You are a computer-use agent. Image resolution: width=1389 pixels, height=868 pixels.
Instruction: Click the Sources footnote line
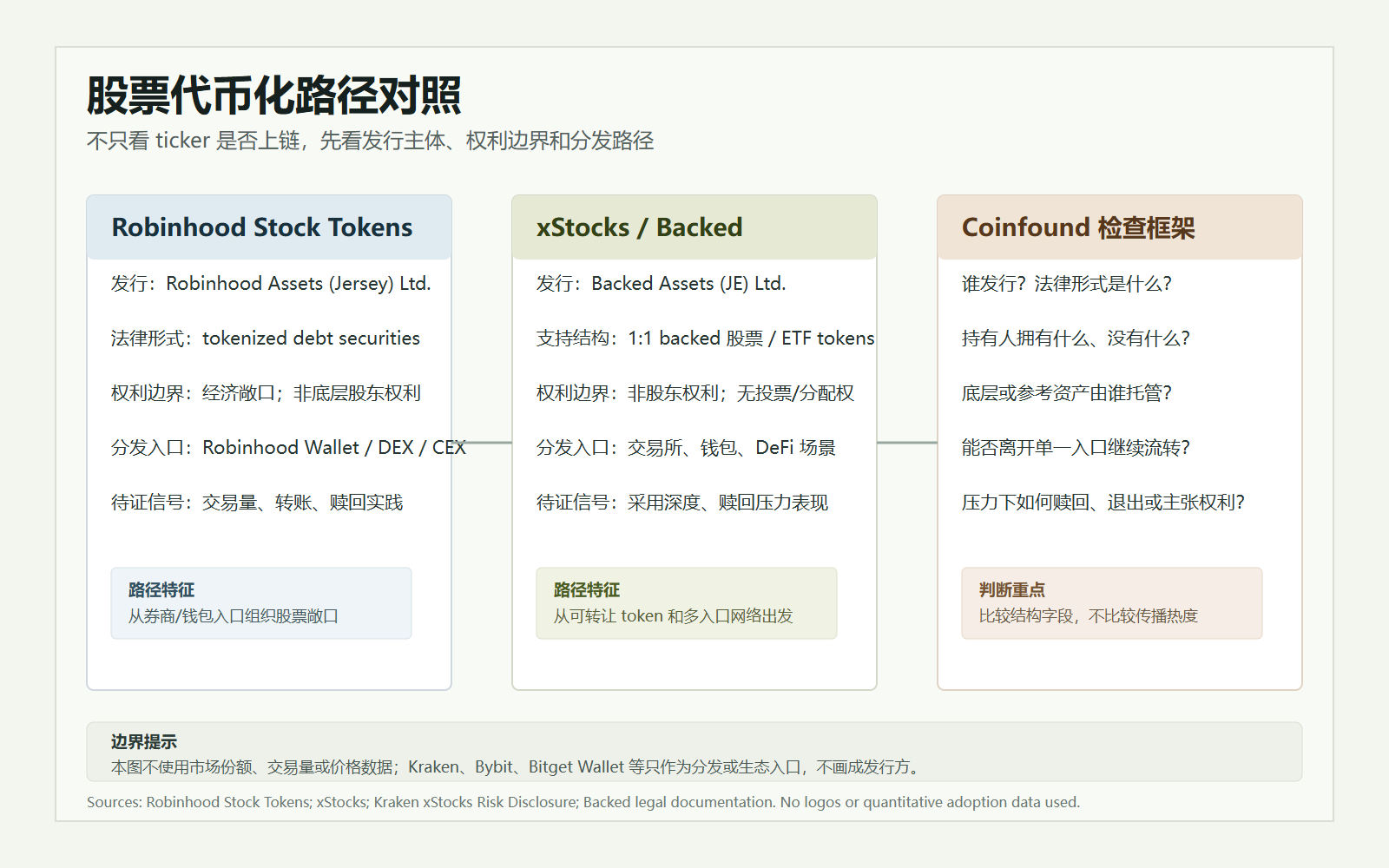pos(583,802)
